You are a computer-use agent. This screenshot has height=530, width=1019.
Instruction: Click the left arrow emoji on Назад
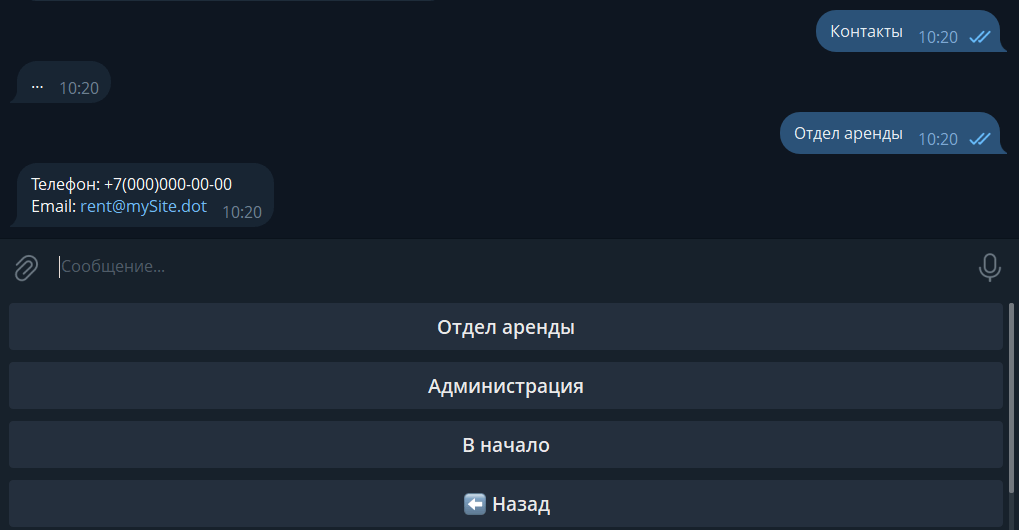[475, 504]
